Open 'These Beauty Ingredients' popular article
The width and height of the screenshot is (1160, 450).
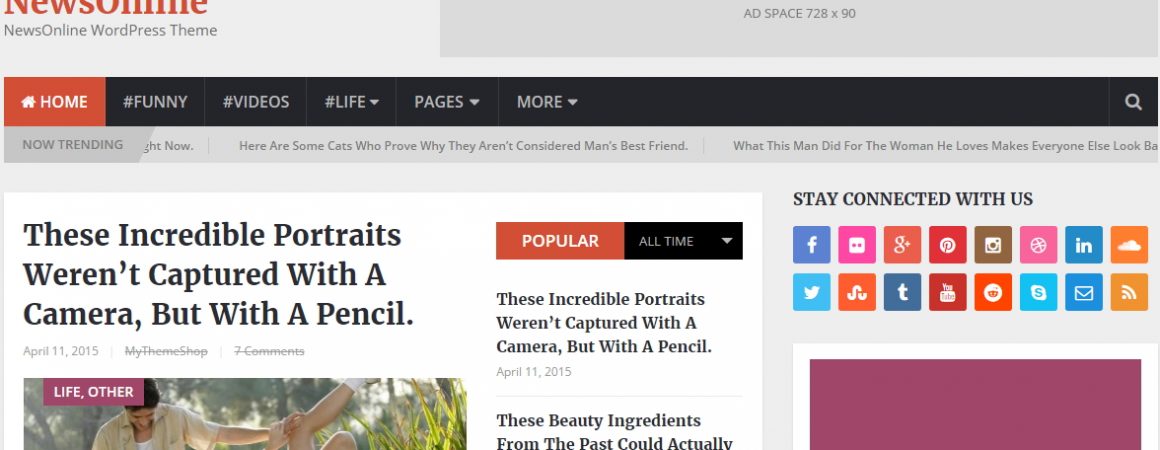614,431
